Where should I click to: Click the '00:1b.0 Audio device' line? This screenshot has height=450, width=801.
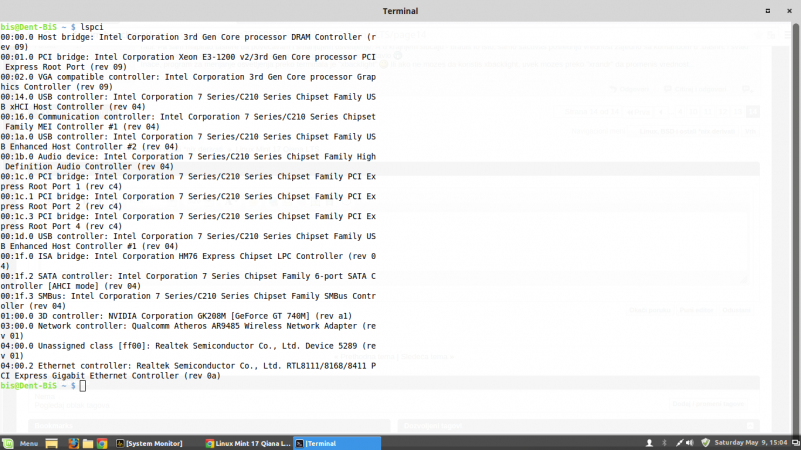pyautogui.click(x=188, y=161)
